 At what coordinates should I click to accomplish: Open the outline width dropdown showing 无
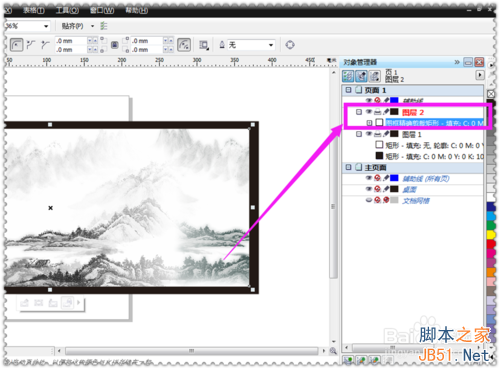point(271,45)
